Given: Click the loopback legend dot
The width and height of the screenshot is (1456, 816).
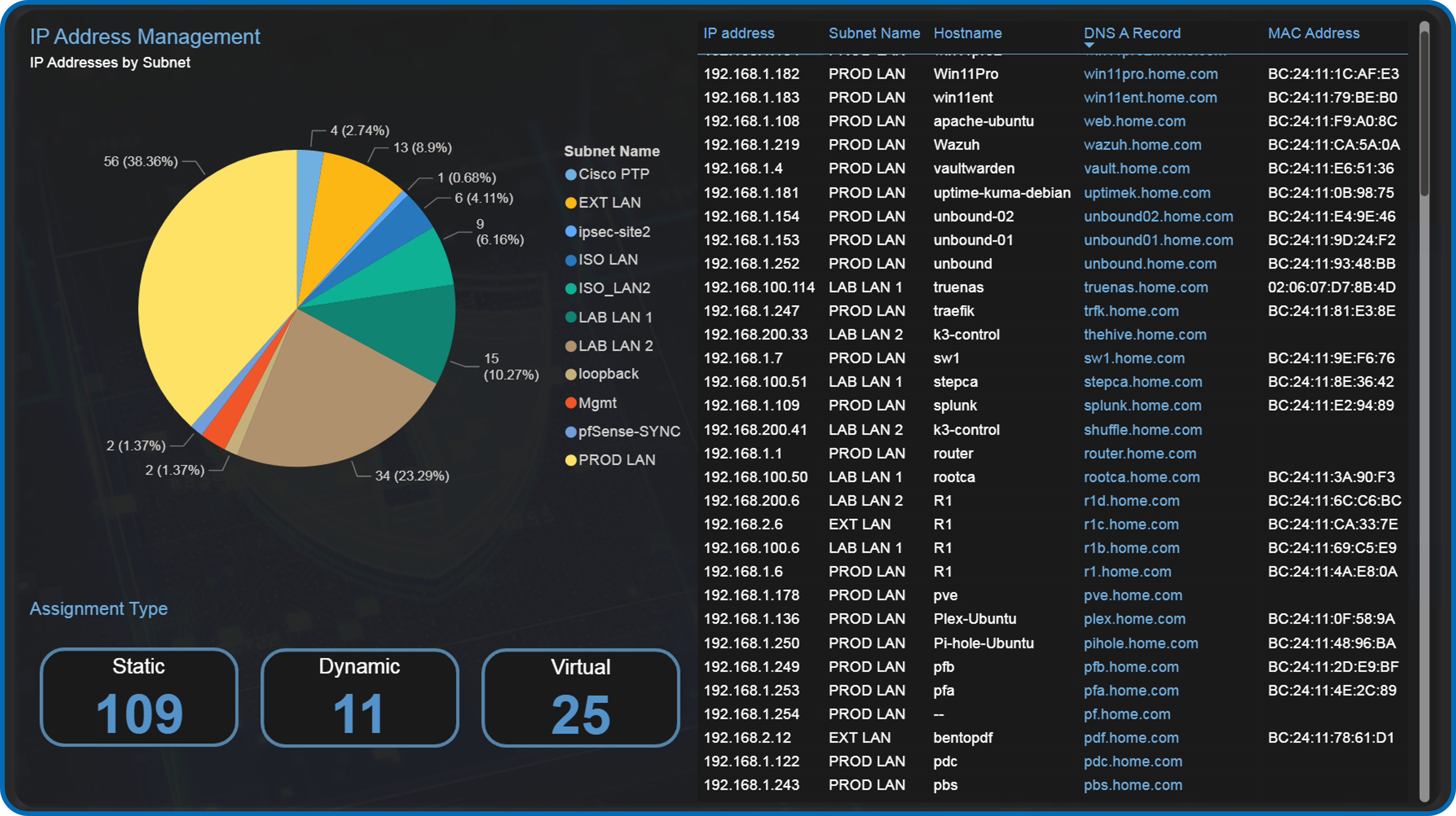Looking at the screenshot, I should pos(571,374).
